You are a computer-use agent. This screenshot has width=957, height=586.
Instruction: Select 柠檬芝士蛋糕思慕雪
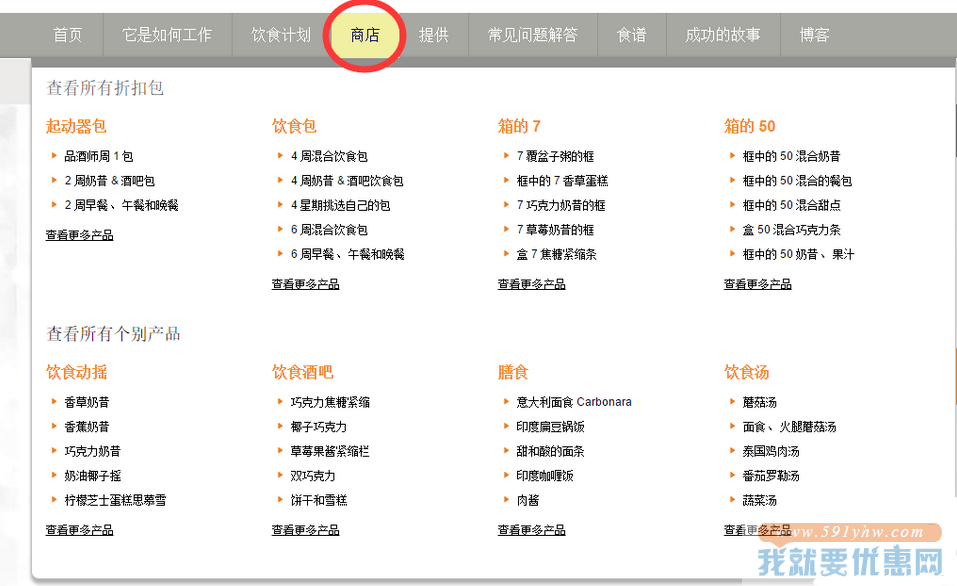click(115, 500)
